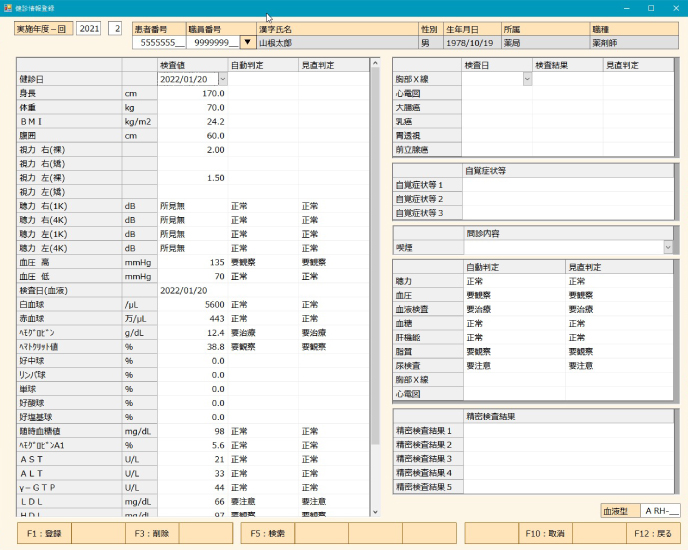Click 見直判定 cell for ヘモグロビン row
The image size is (688, 550).
click(x=334, y=333)
